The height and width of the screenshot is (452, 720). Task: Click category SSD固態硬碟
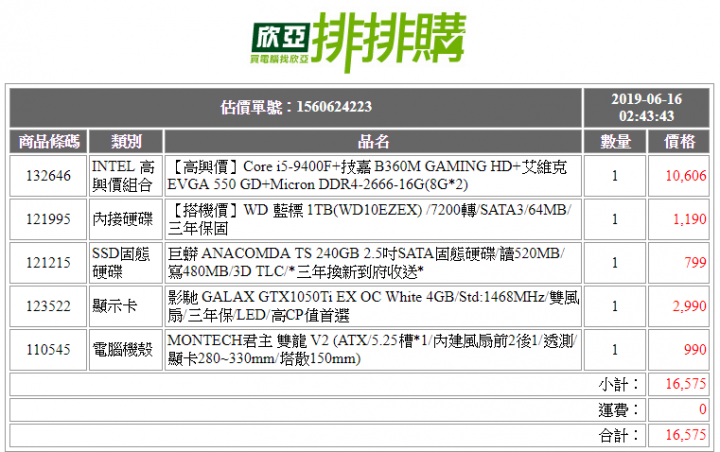coord(121,263)
